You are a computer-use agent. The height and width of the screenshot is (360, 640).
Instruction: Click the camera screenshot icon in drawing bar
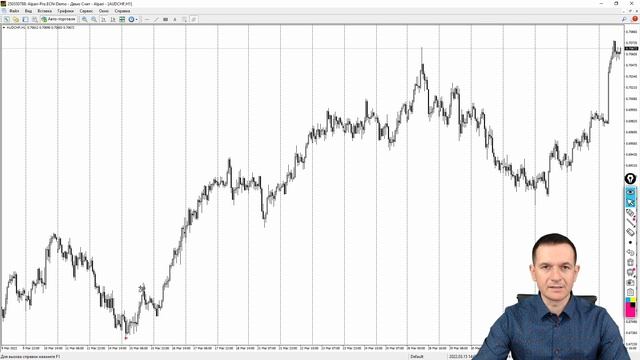tap(630, 282)
